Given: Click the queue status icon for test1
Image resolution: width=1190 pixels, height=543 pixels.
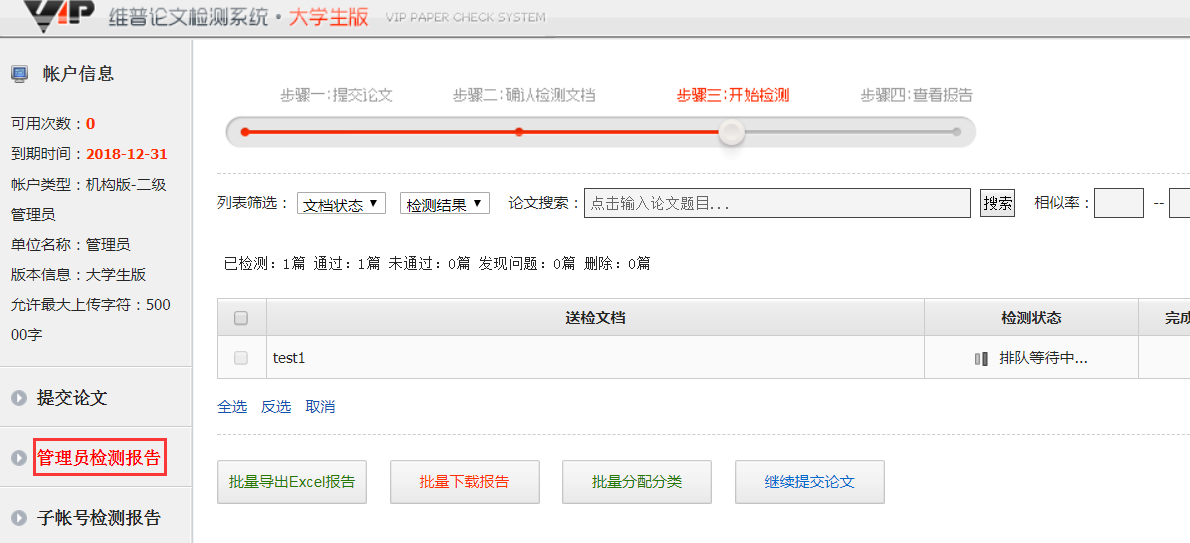Looking at the screenshot, I should click(x=981, y=358).
